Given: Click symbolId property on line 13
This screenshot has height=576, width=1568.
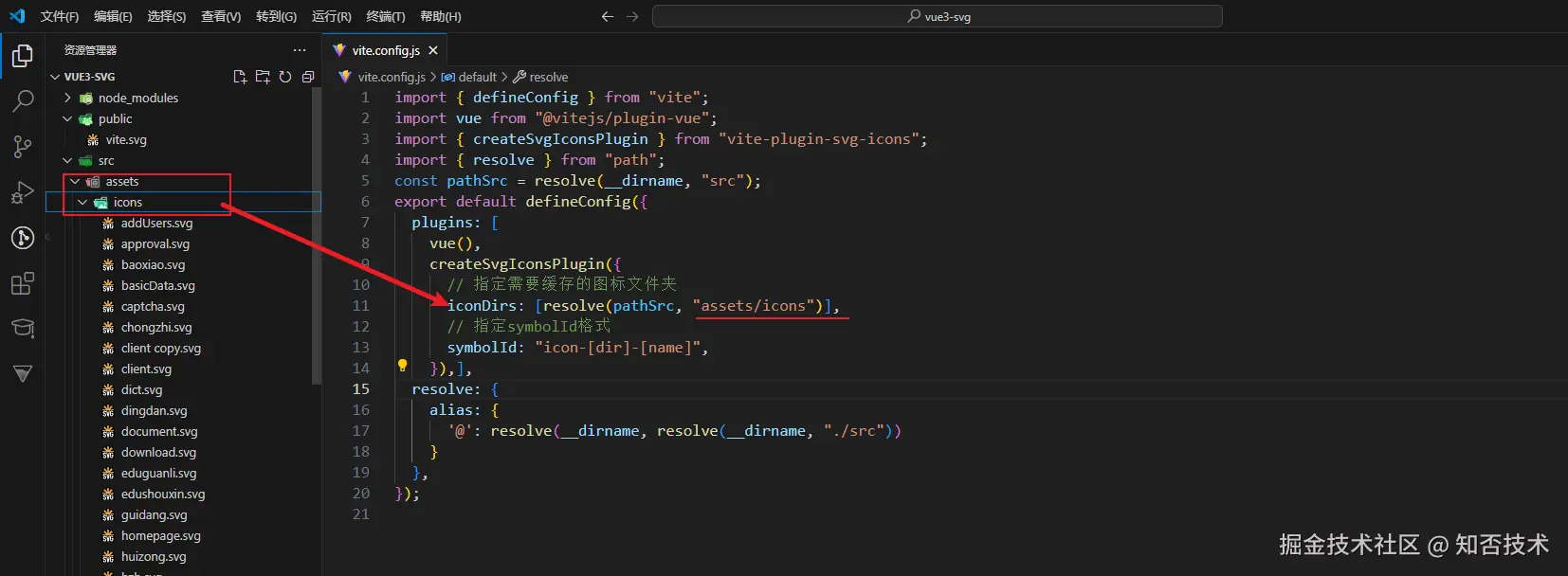Looking at the screenshot, I should tap(483, 347).
